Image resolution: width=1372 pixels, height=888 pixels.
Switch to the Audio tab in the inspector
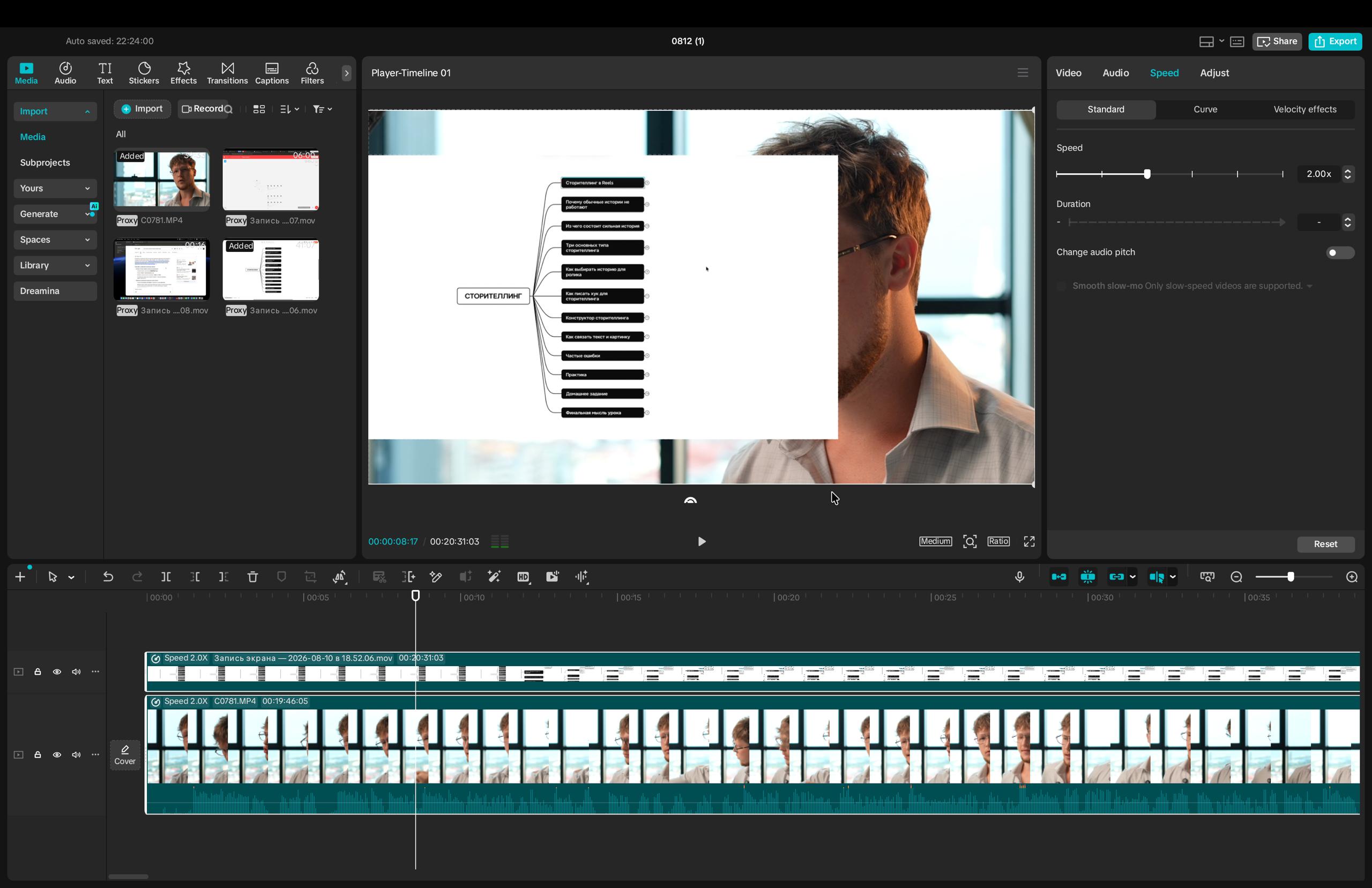[x=1115, y=73]
